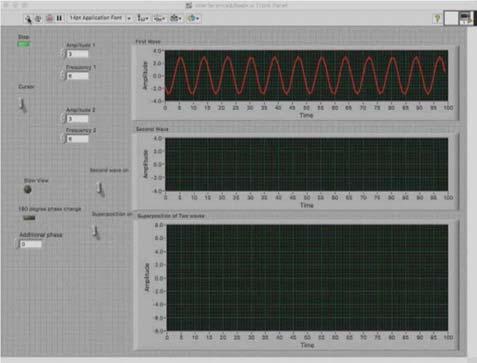
Task: Toggle the Slow View round button
Action: (28, 189)
